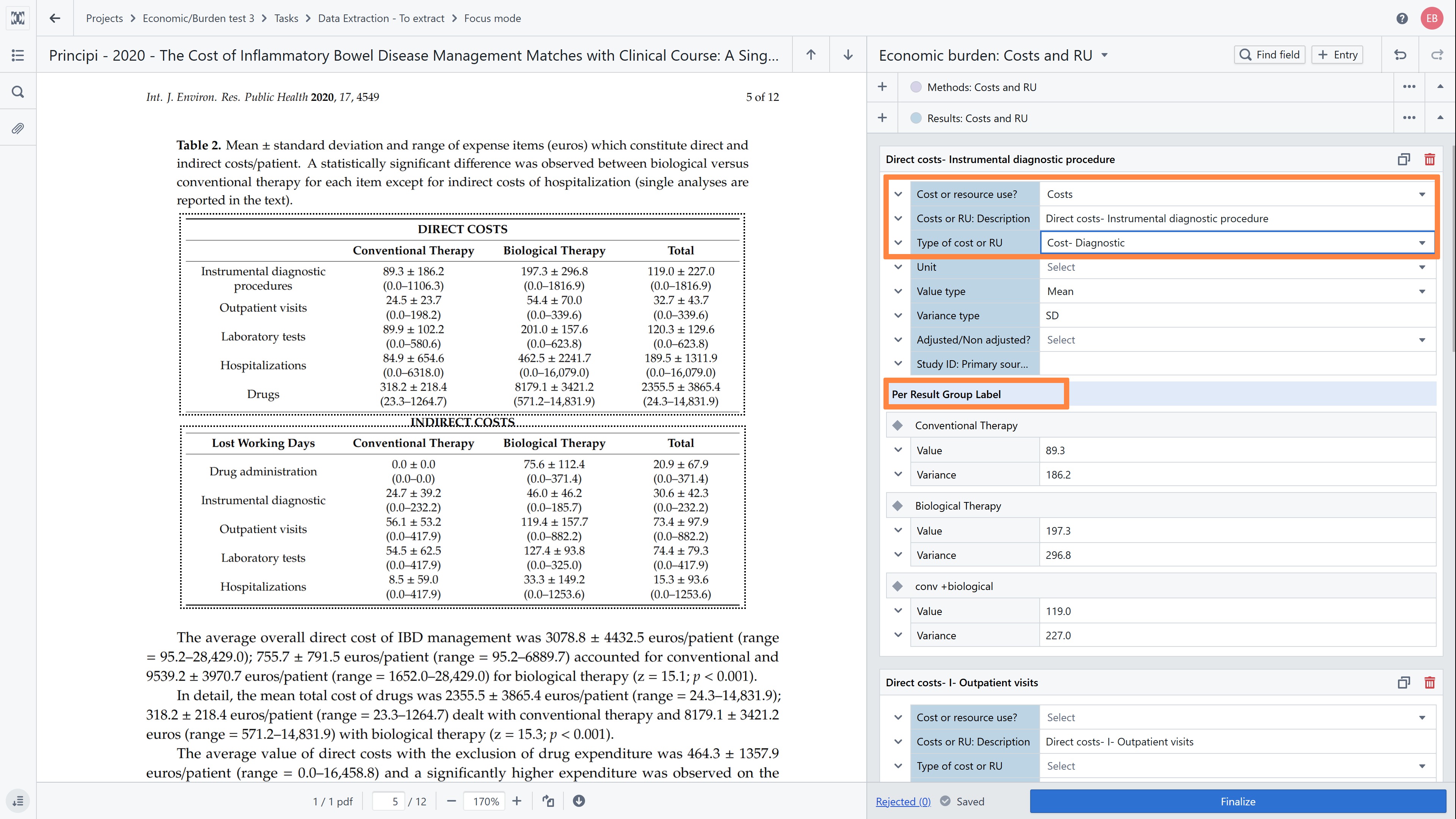Delete the Direct costs- I- Outpatient visits entry
The height and width of the screenshot is (819, 1456).
tap(1429, 683)
